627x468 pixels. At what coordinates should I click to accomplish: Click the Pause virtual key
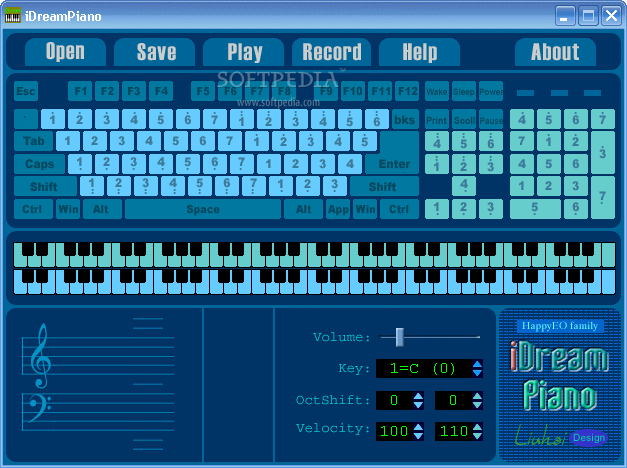pyautogui.click(x=491, y=119)
